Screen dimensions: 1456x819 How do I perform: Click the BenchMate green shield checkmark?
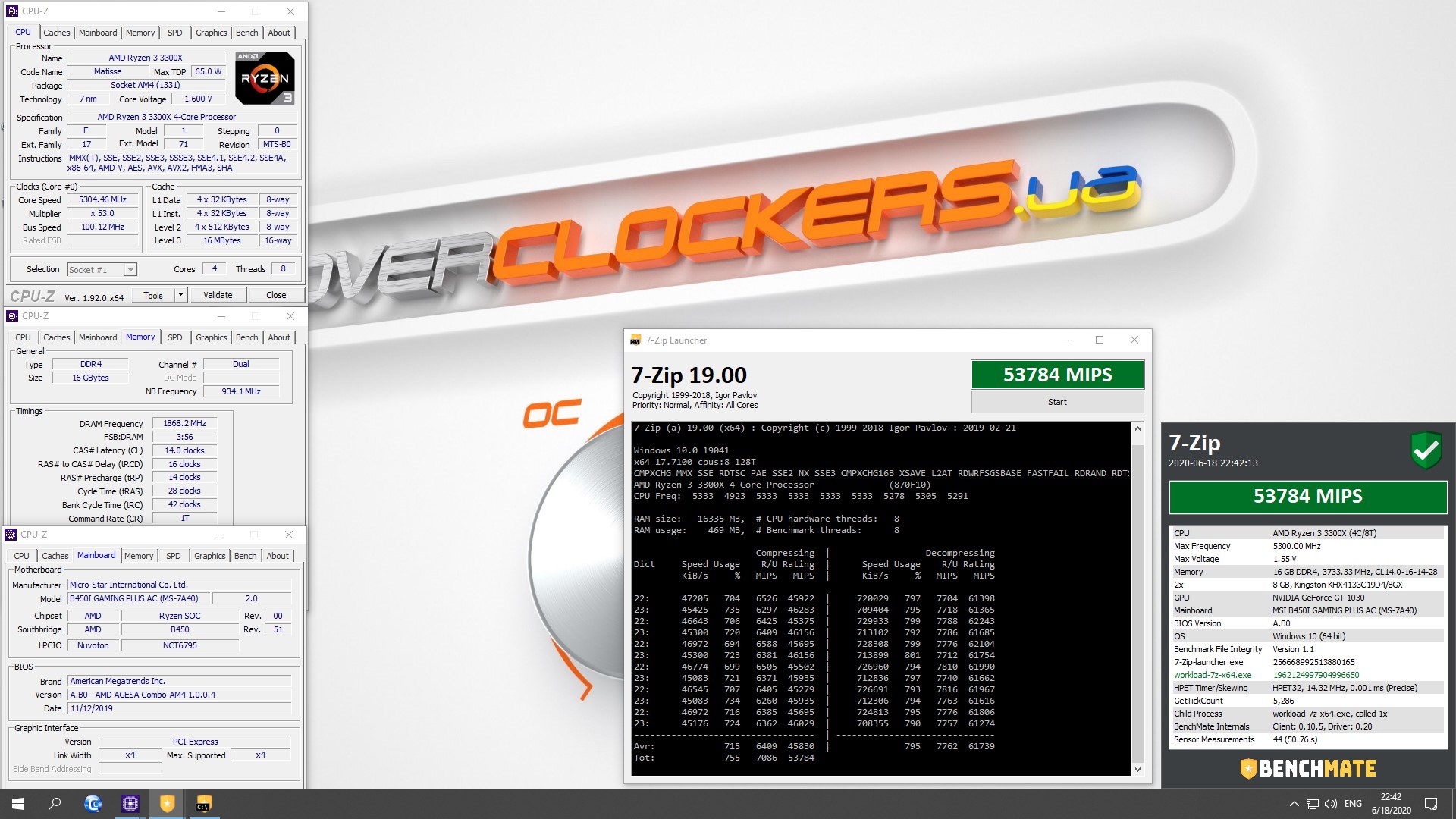click(x=1426, y=450)
